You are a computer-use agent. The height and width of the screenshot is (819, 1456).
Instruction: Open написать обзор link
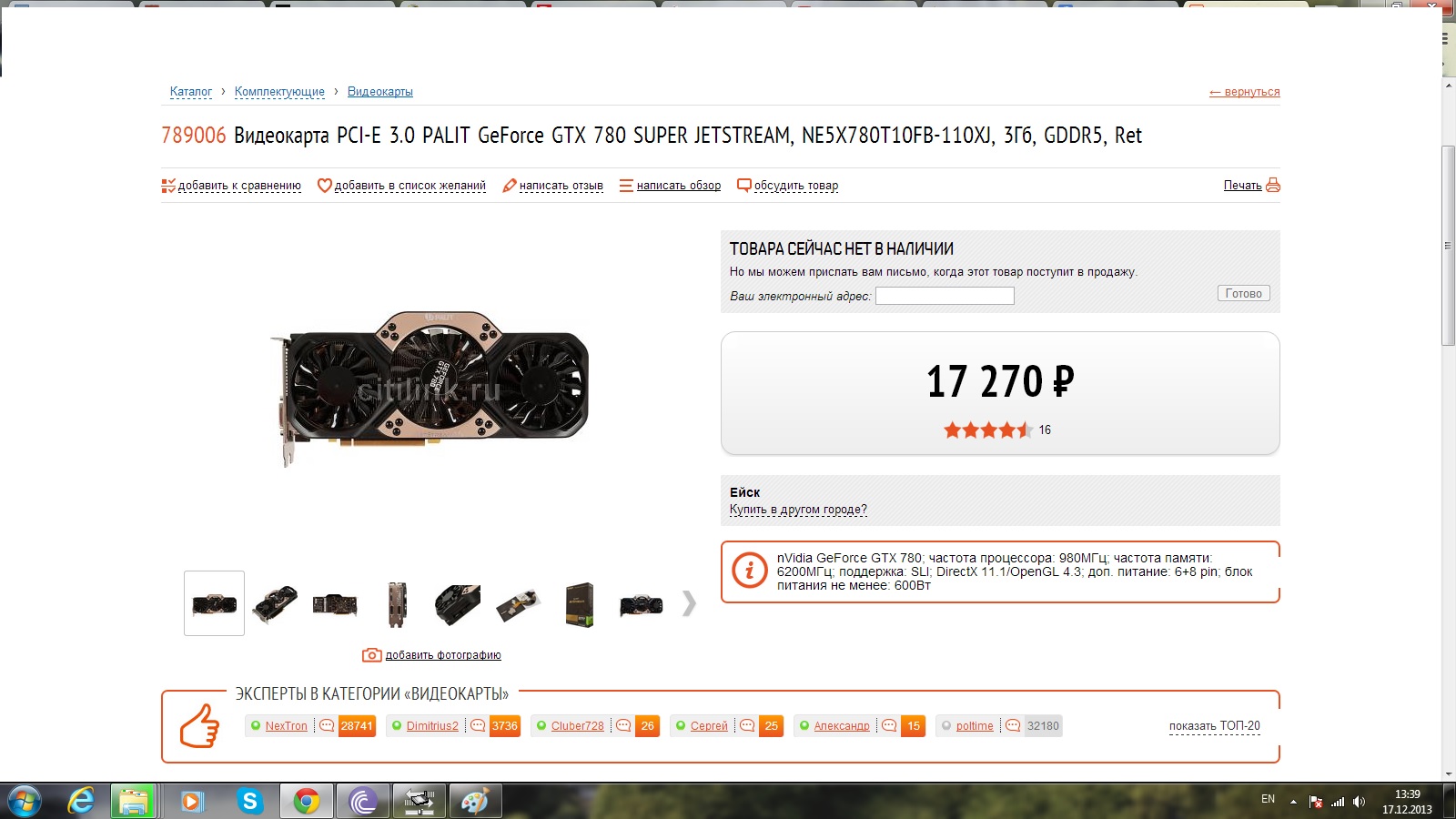point(679,185)
